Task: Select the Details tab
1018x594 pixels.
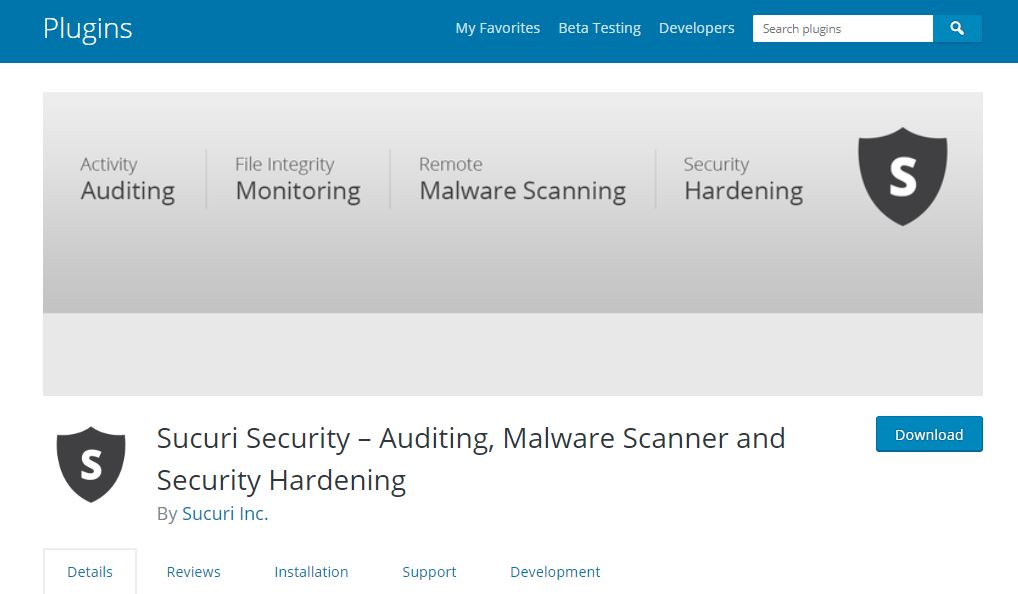Action: click(90, 572)
